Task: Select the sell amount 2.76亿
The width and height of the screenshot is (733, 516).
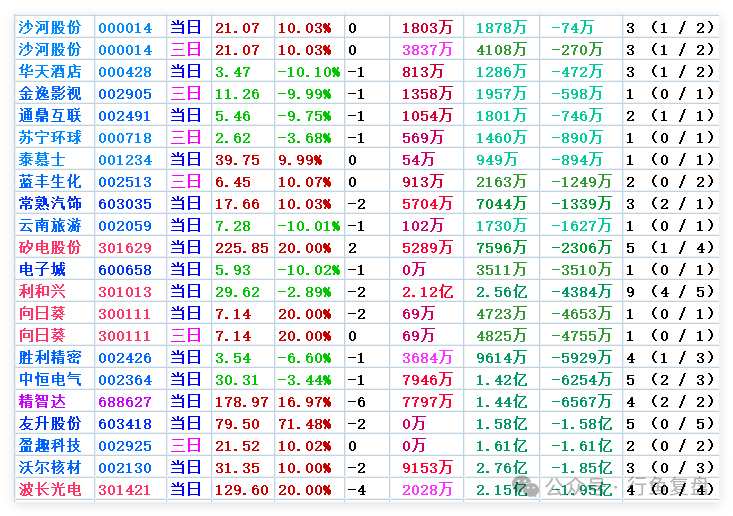Action: [x=501, y=467]
